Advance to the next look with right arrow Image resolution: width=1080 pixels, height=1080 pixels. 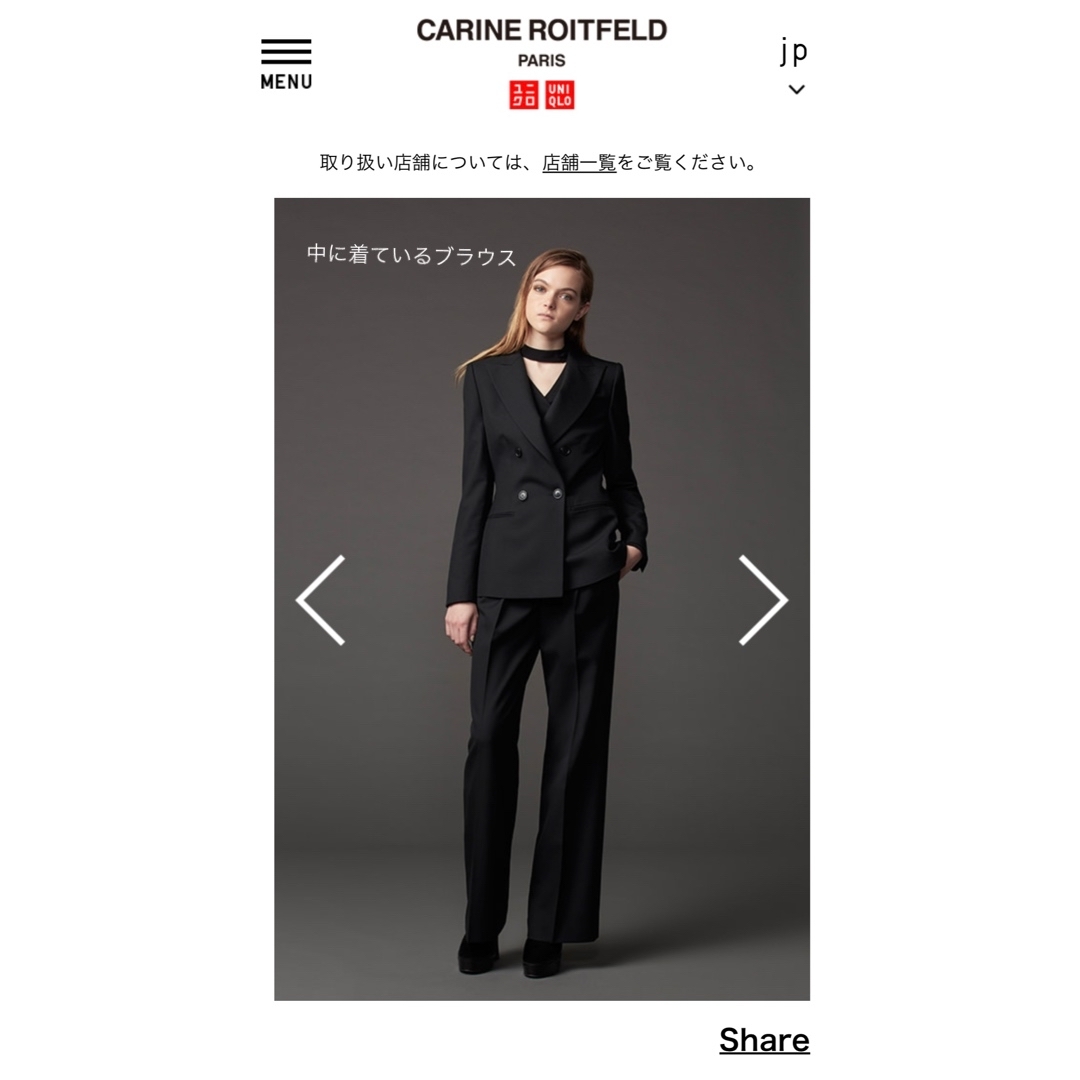763,600
